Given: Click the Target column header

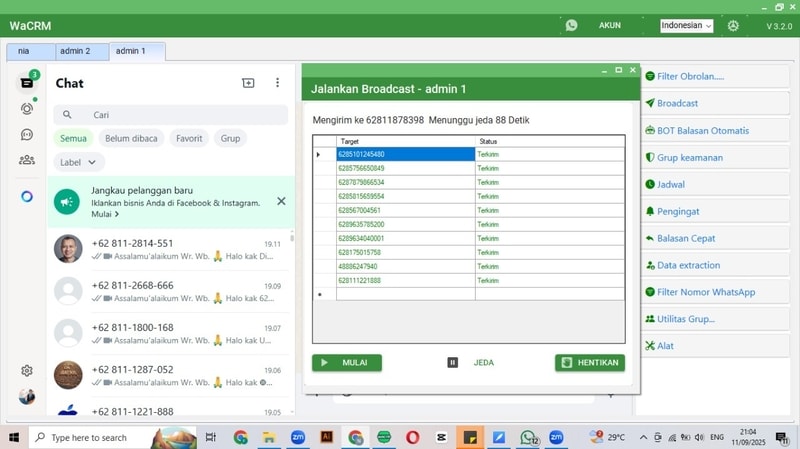Looking at the screenshot, I should tap(406, 141).
